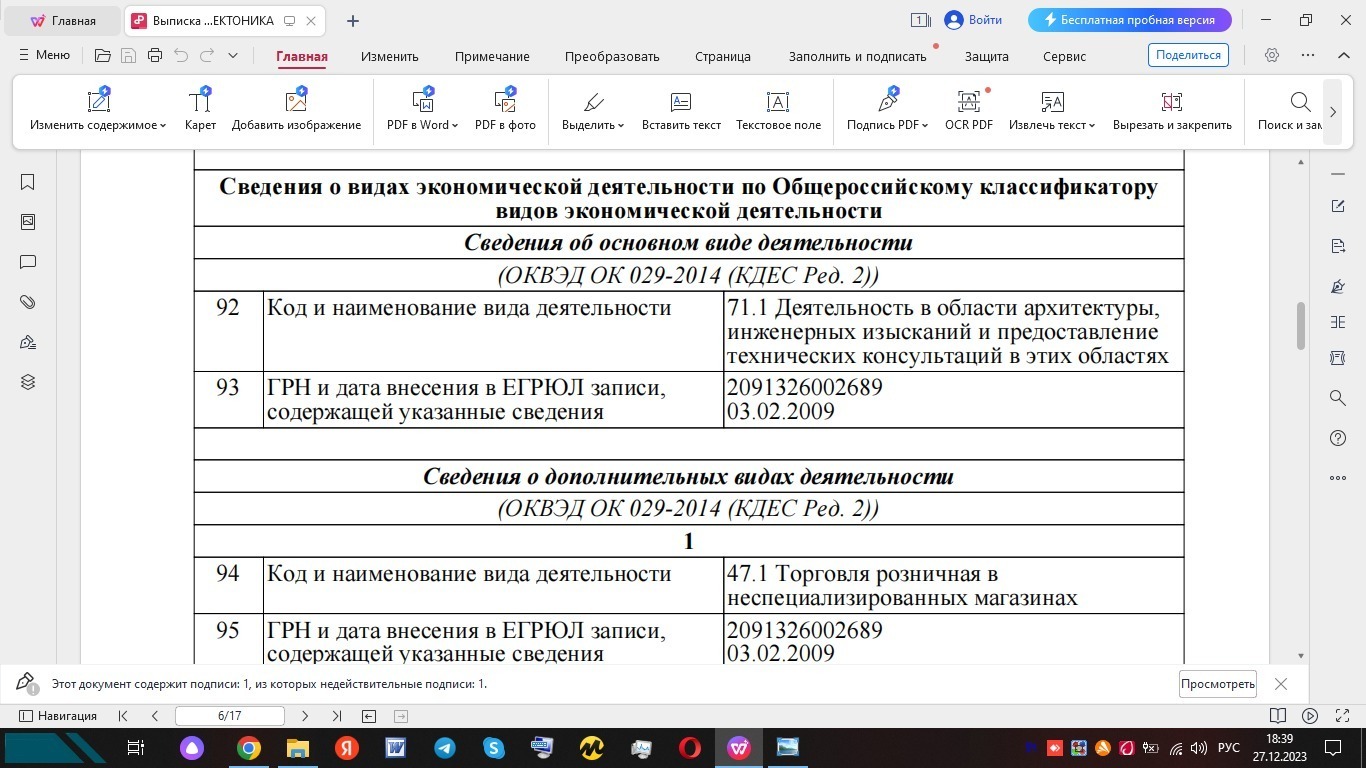Expand the Выделить highlight dropdown
Image resolution: width=1366 pixels, height=768 pixels.
(x=593, y=110)
